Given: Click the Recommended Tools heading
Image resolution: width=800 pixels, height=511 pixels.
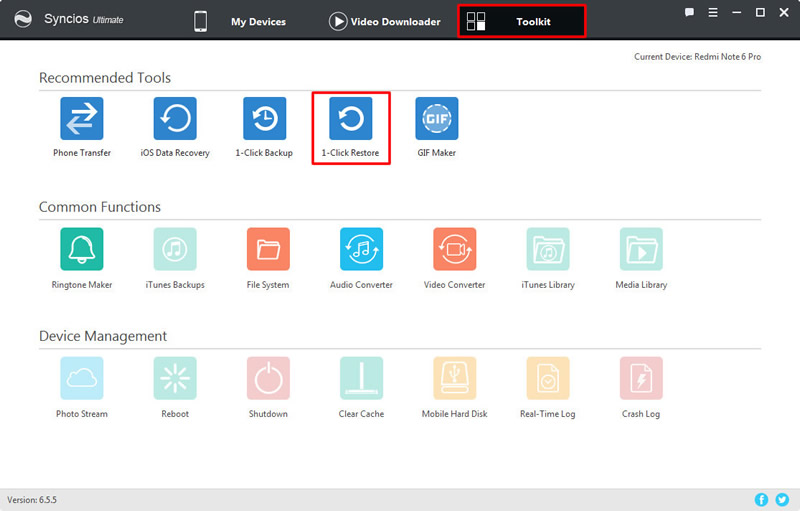Looking at the screenshot, I should click(105, 78).
